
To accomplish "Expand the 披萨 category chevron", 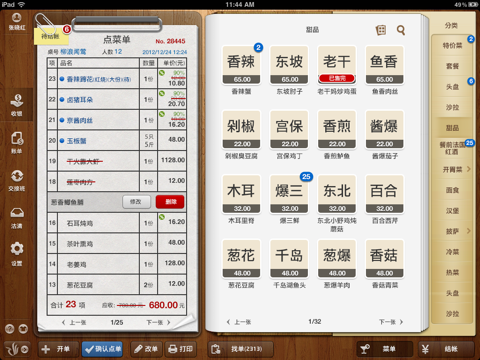I will coord(469,231).
